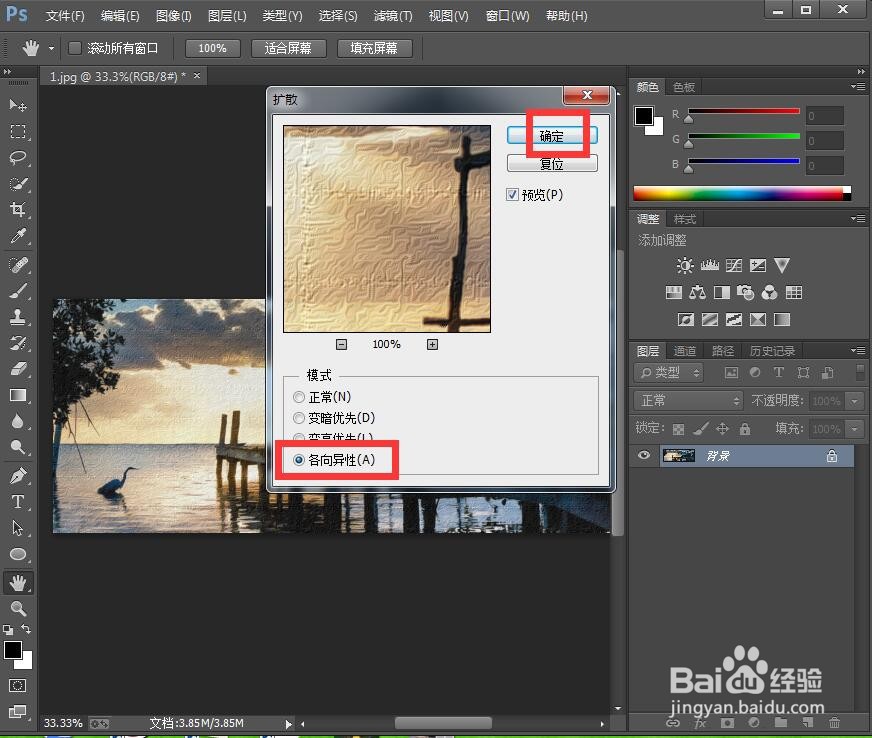
Task: Open layer blend mode 正常 dropdown
Action: pyautogui.click(x=688, y=400)
